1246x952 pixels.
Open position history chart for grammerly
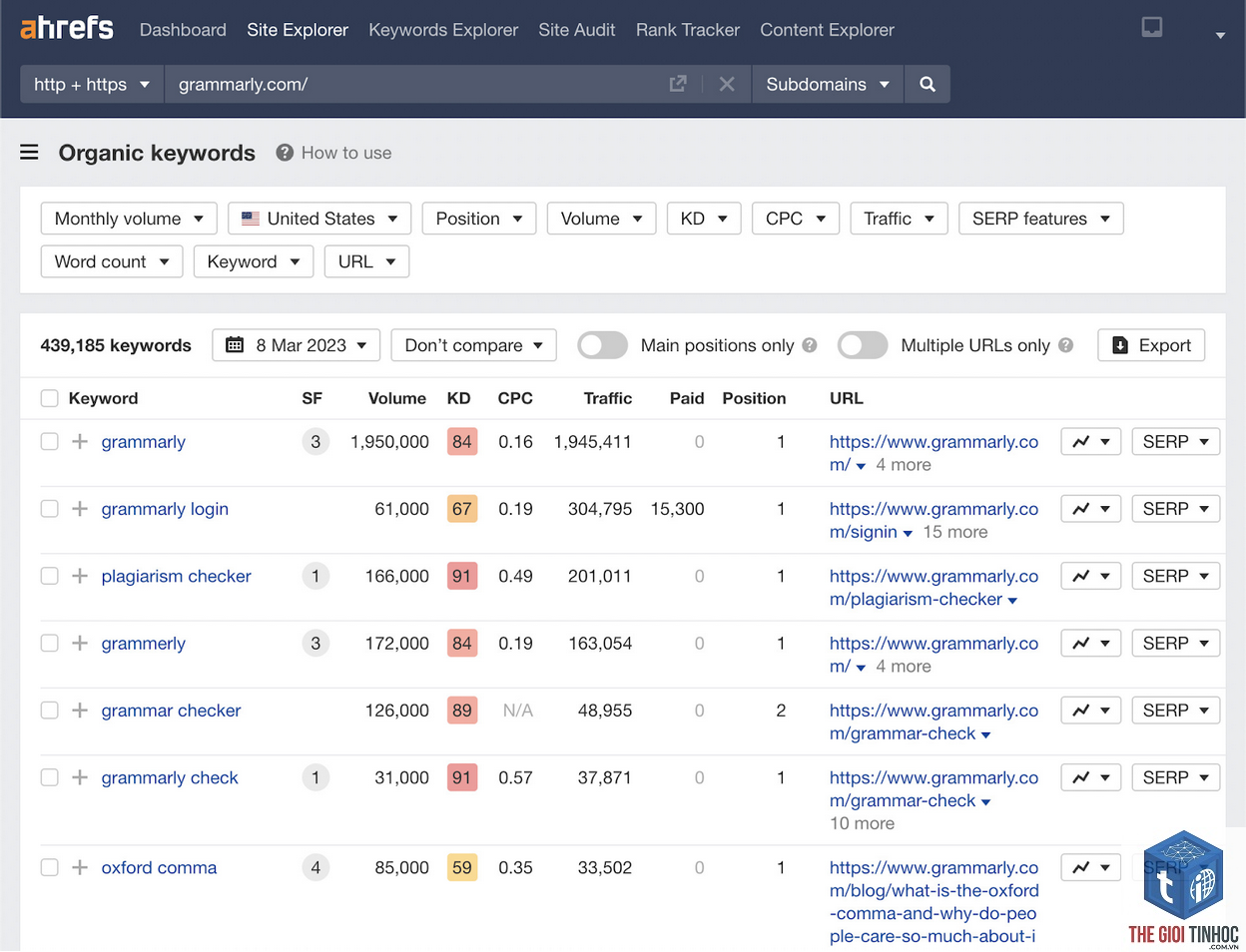point(1091,644)
